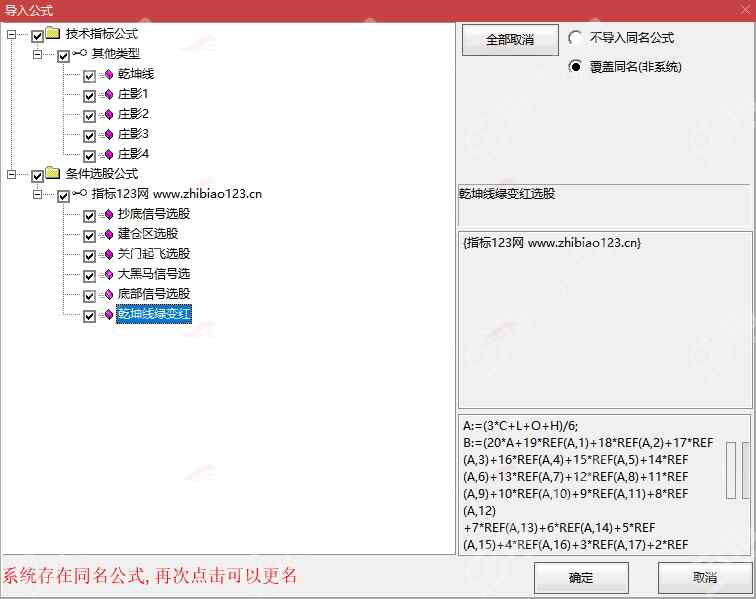Screen dimensions: 756x599
Task: Collapse the 其他类型 tree branch
Action: click(x=37, y=55)
